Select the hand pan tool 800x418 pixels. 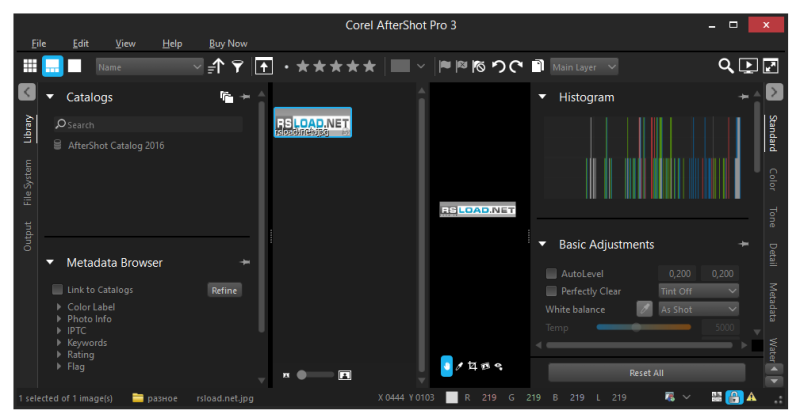pyautogui.click(x=446, y=366)
